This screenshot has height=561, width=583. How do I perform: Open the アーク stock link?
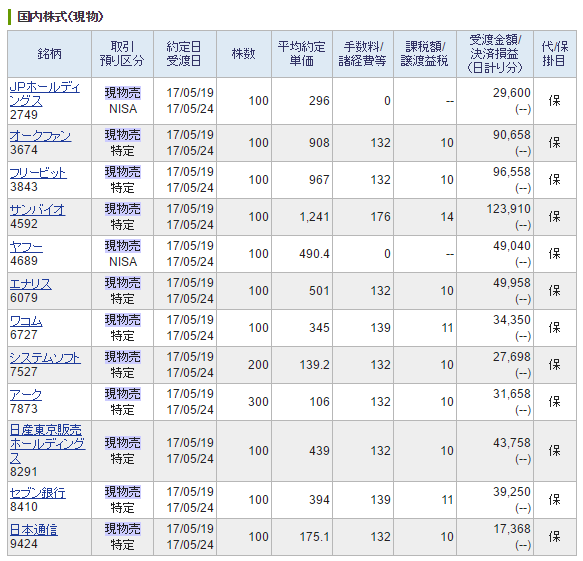[x=26, y=395]
